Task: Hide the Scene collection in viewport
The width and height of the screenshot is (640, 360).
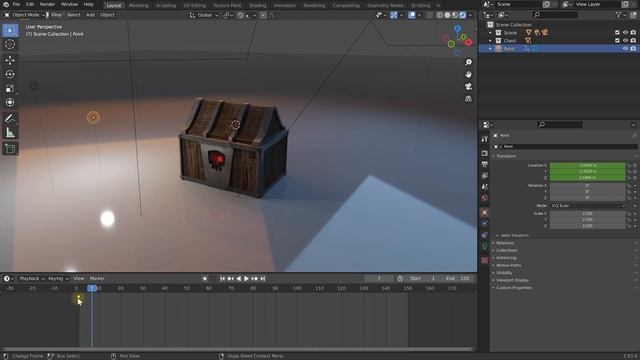Action: [x=625, y=33]
